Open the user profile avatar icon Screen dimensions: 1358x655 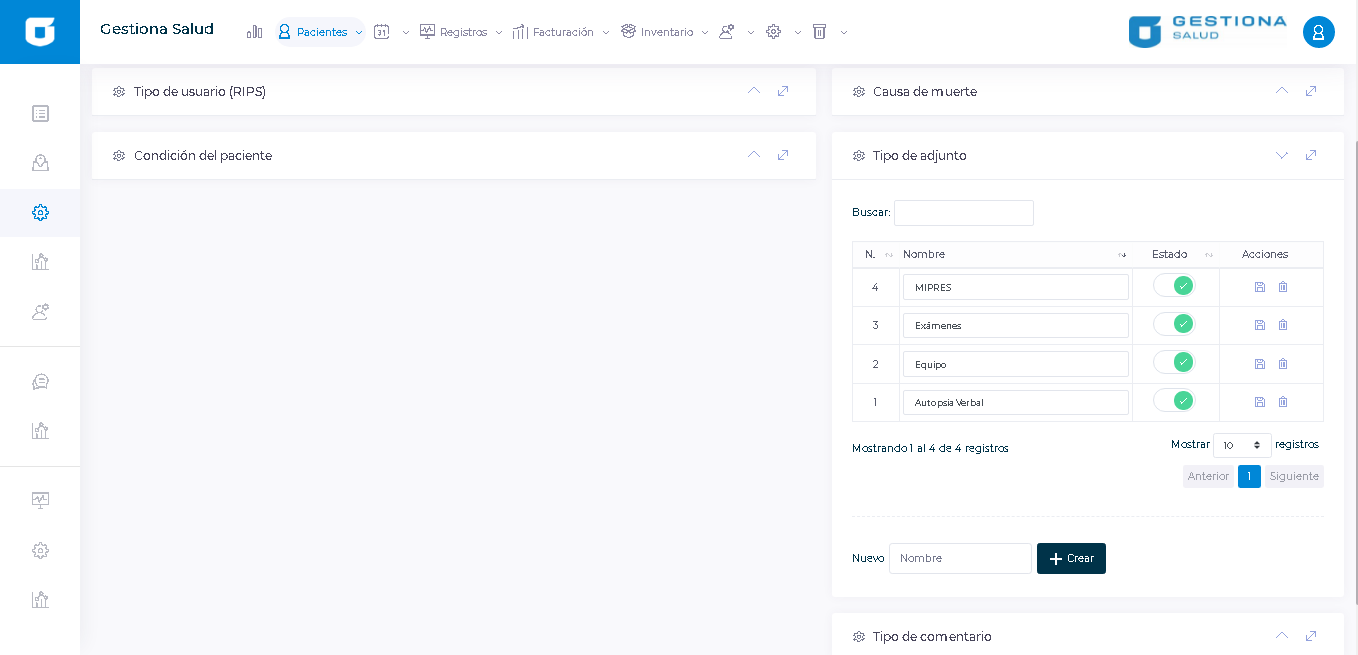[x=1318, y=32]
